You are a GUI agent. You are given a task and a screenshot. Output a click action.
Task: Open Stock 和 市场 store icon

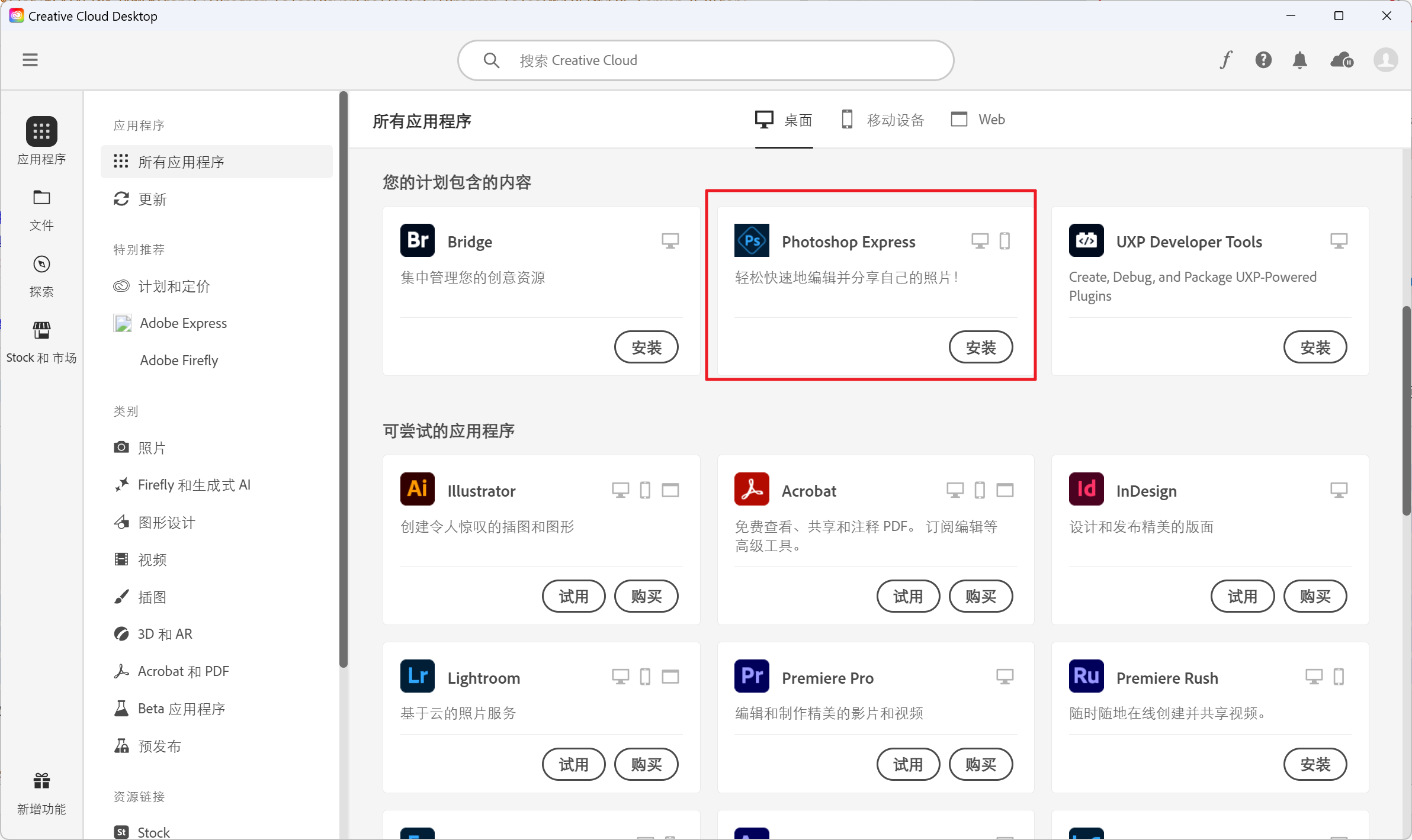41,330
